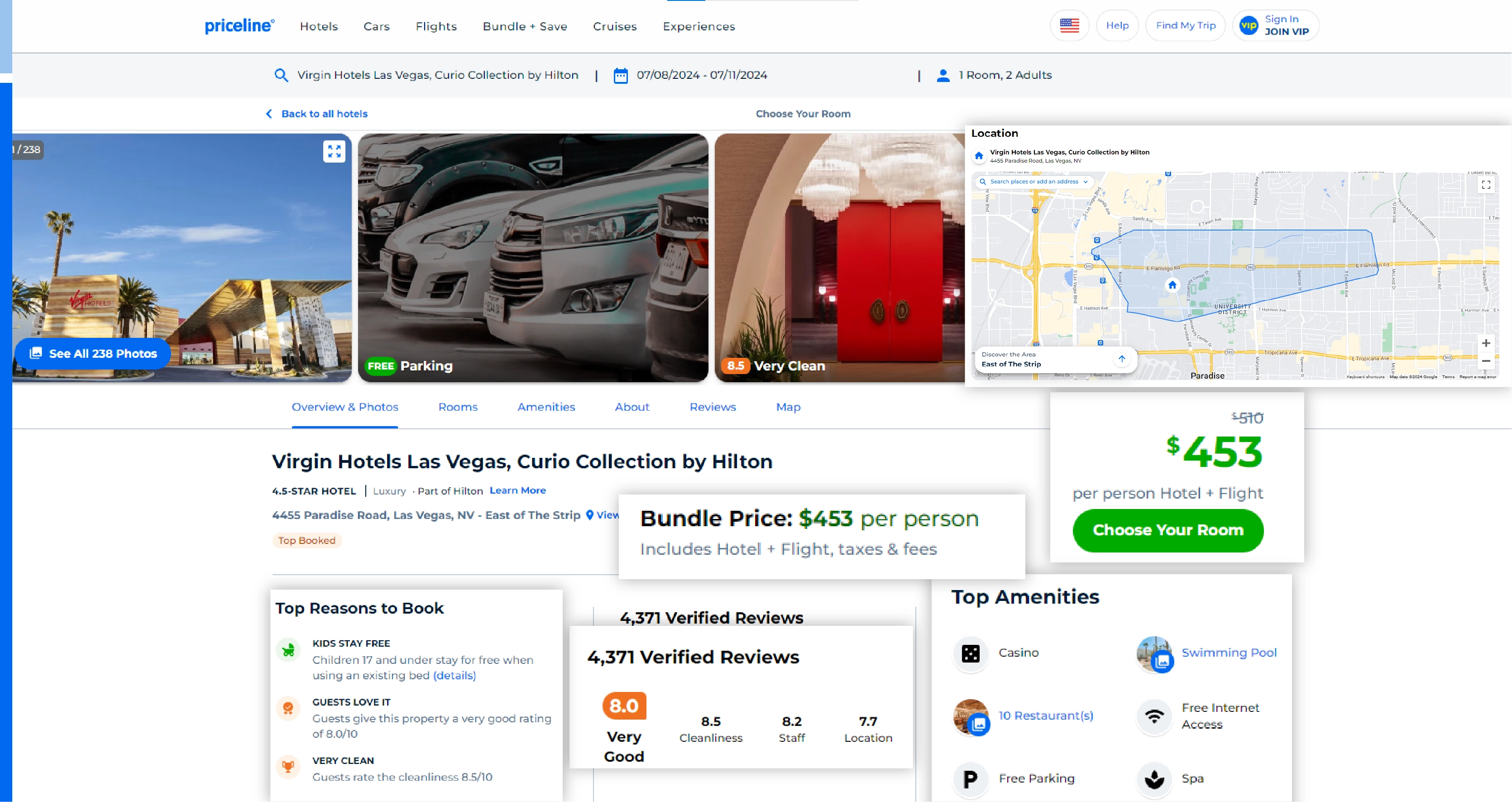Open the Free Parking cars photo
The height and width of the screenshot is (802, 1512).
click(533, 258)
